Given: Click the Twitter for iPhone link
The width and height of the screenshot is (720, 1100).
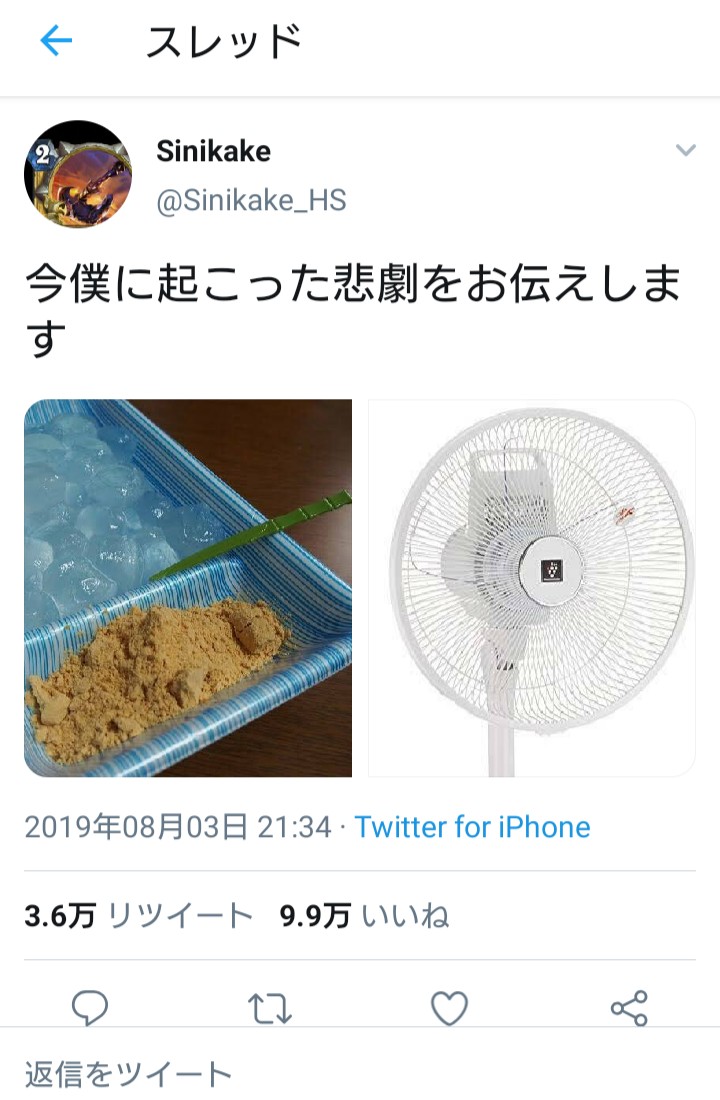Looking at the screenshot, I should click(x=472, y=826).
